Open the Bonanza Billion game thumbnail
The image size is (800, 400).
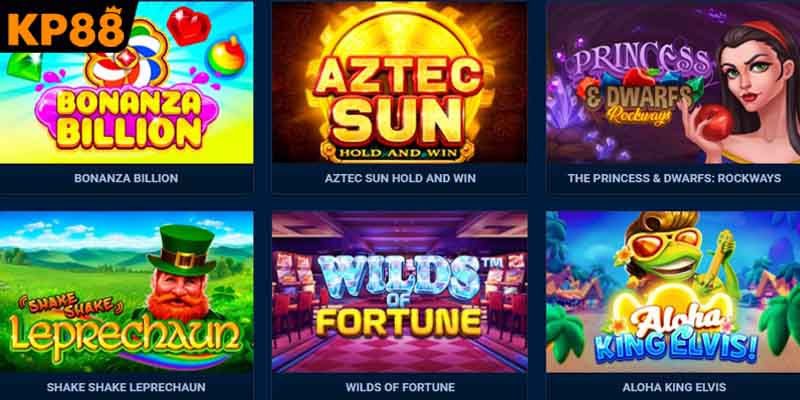(127, 82)
